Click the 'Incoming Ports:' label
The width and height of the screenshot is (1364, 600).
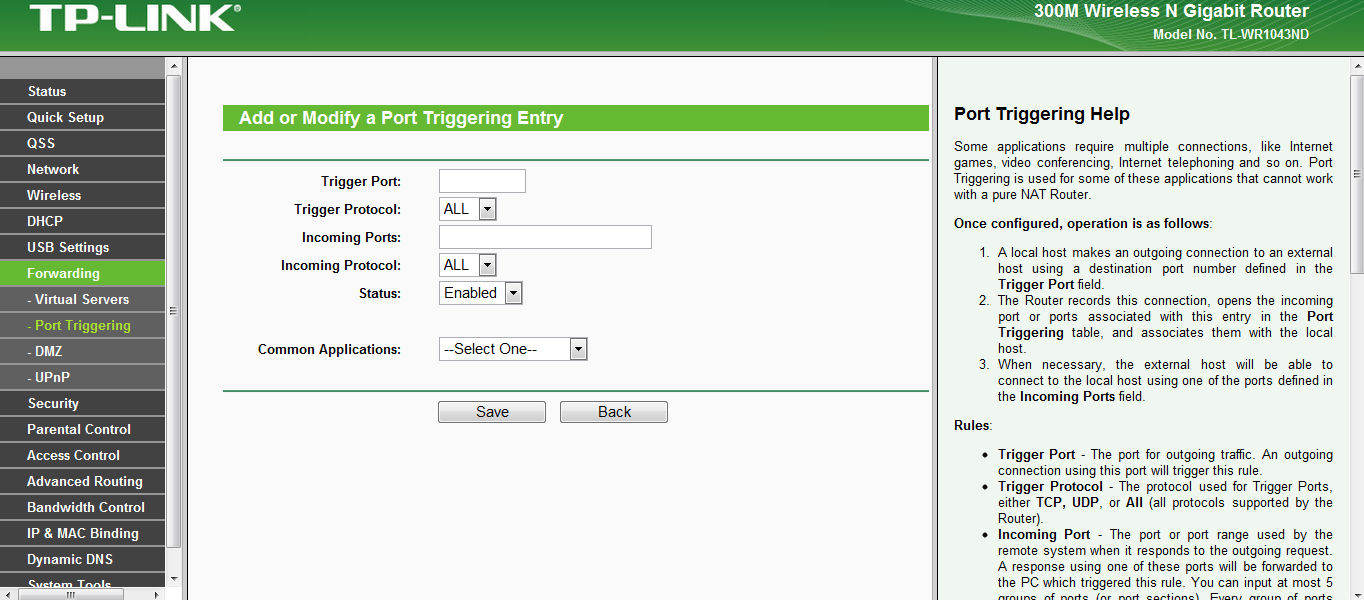(x=351, y=237)
